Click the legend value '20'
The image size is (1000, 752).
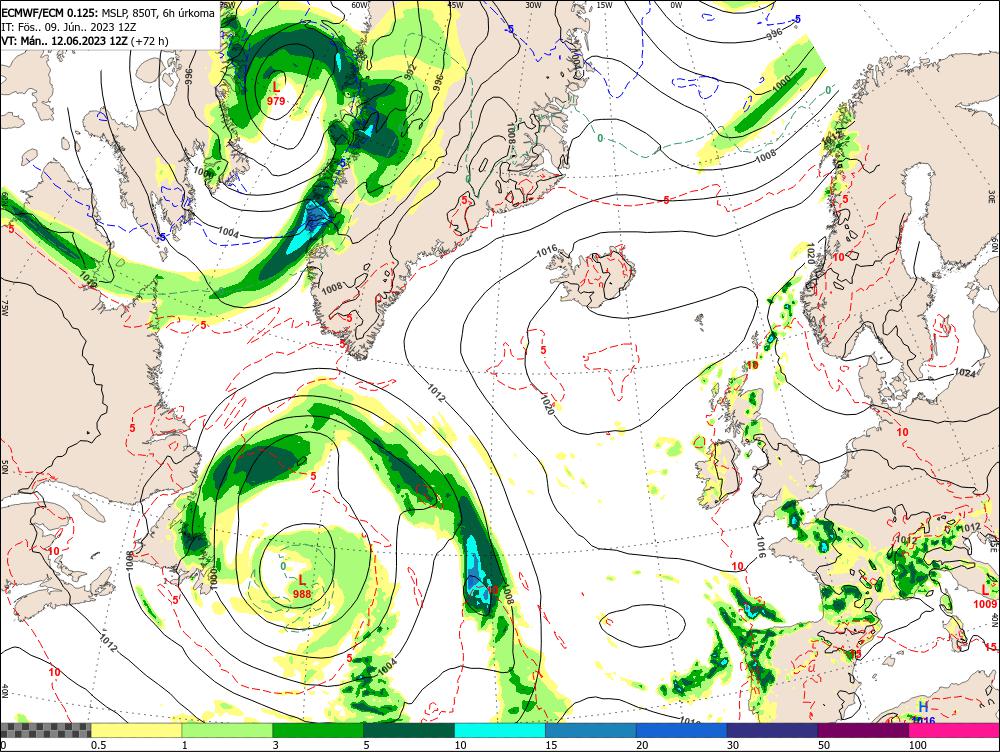(642, 745)
